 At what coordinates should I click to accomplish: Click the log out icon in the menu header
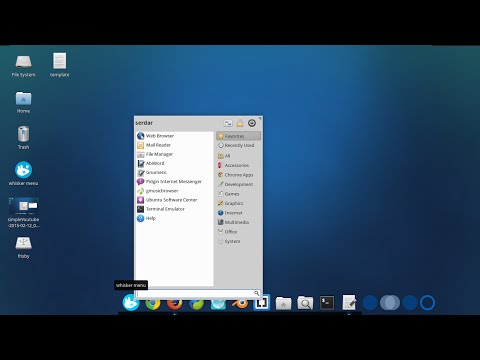click(x=252, y=123)
